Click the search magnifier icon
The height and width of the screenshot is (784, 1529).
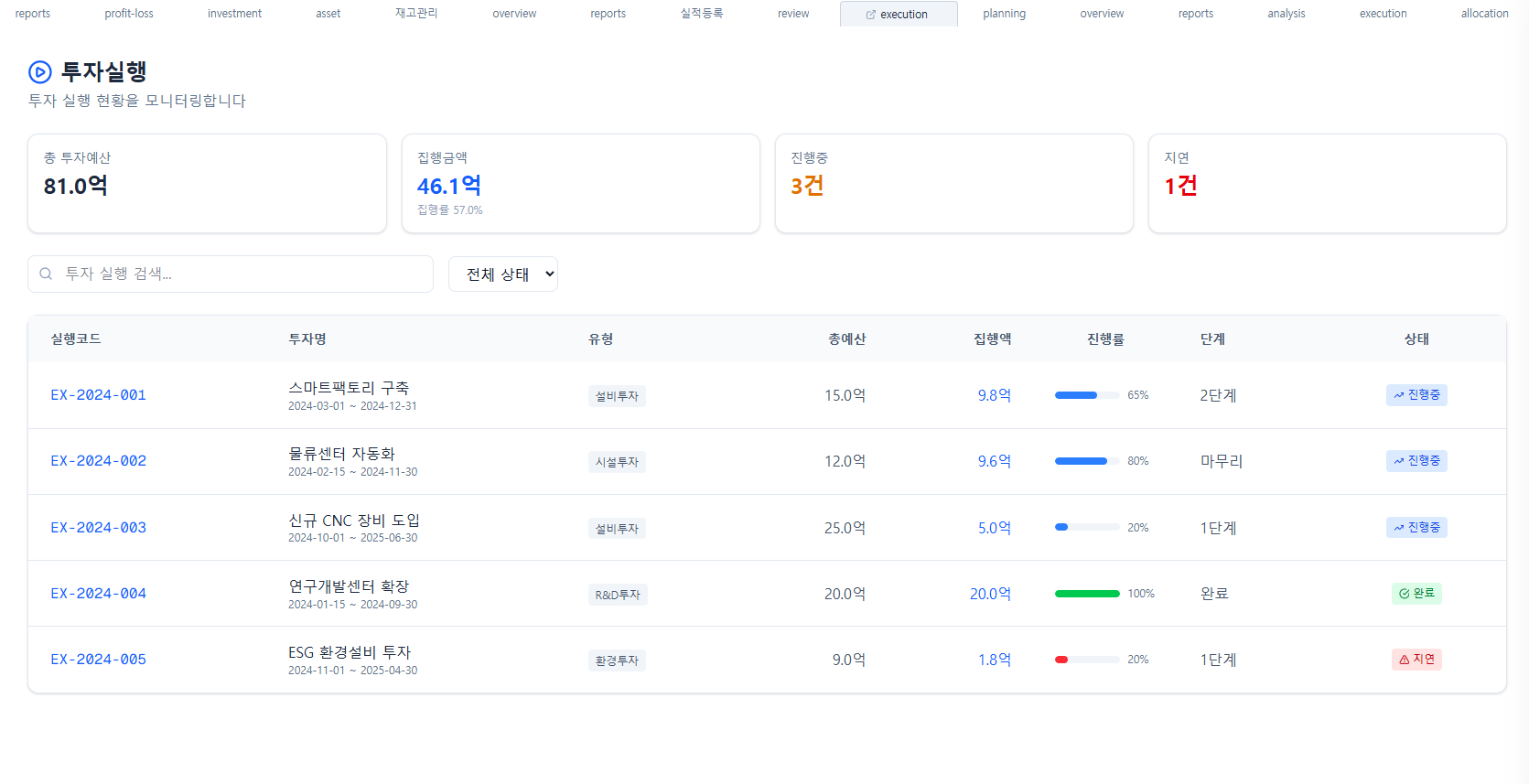pyautogui.click(x=46, y=274)
